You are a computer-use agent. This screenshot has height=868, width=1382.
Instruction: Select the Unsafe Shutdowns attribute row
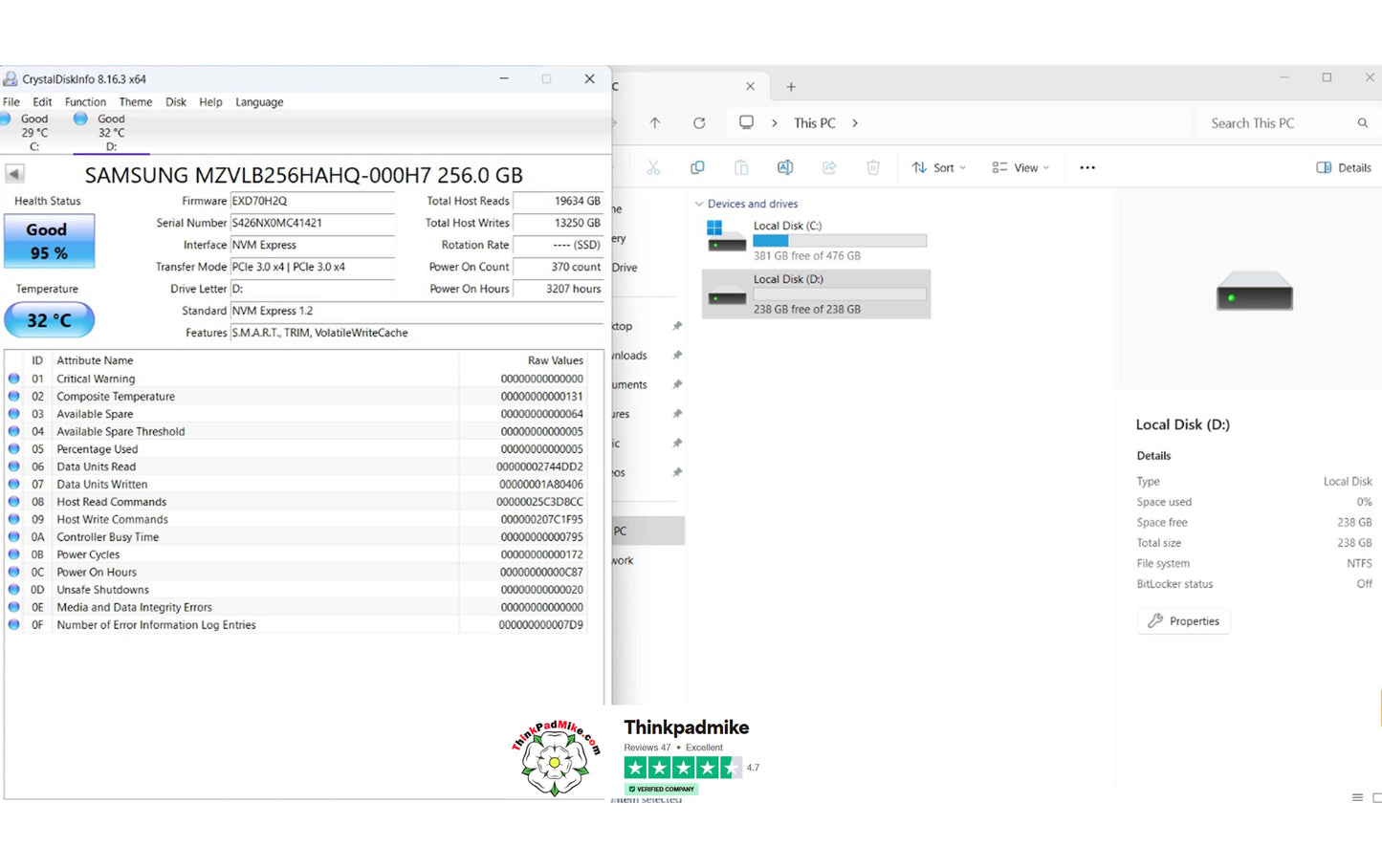point(296,590)
